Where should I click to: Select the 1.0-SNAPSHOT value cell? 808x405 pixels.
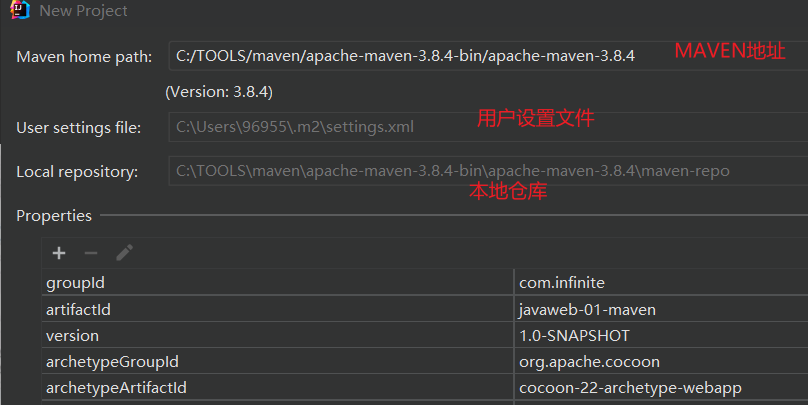[661, 335]
